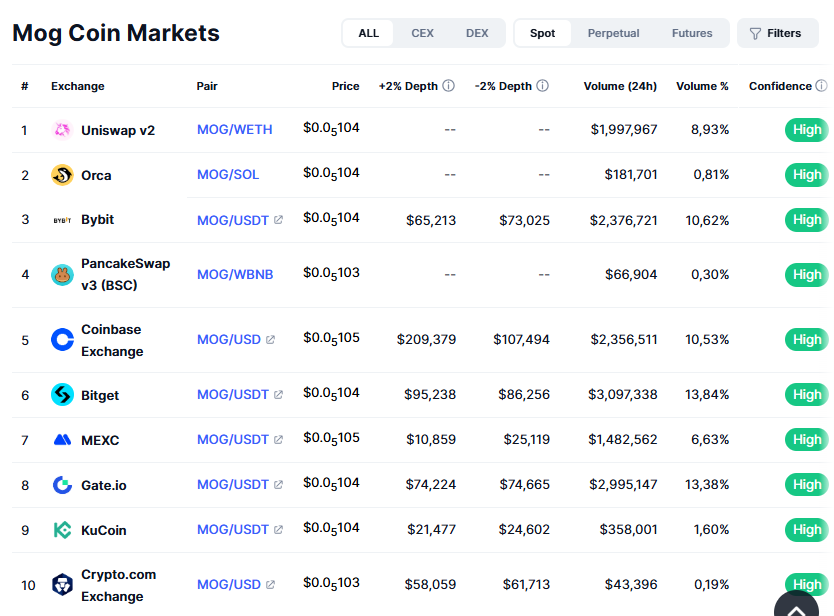Screen dimensions: 834x616
Task: Click the $3,097,338 volume value
Action: (622, 394)
